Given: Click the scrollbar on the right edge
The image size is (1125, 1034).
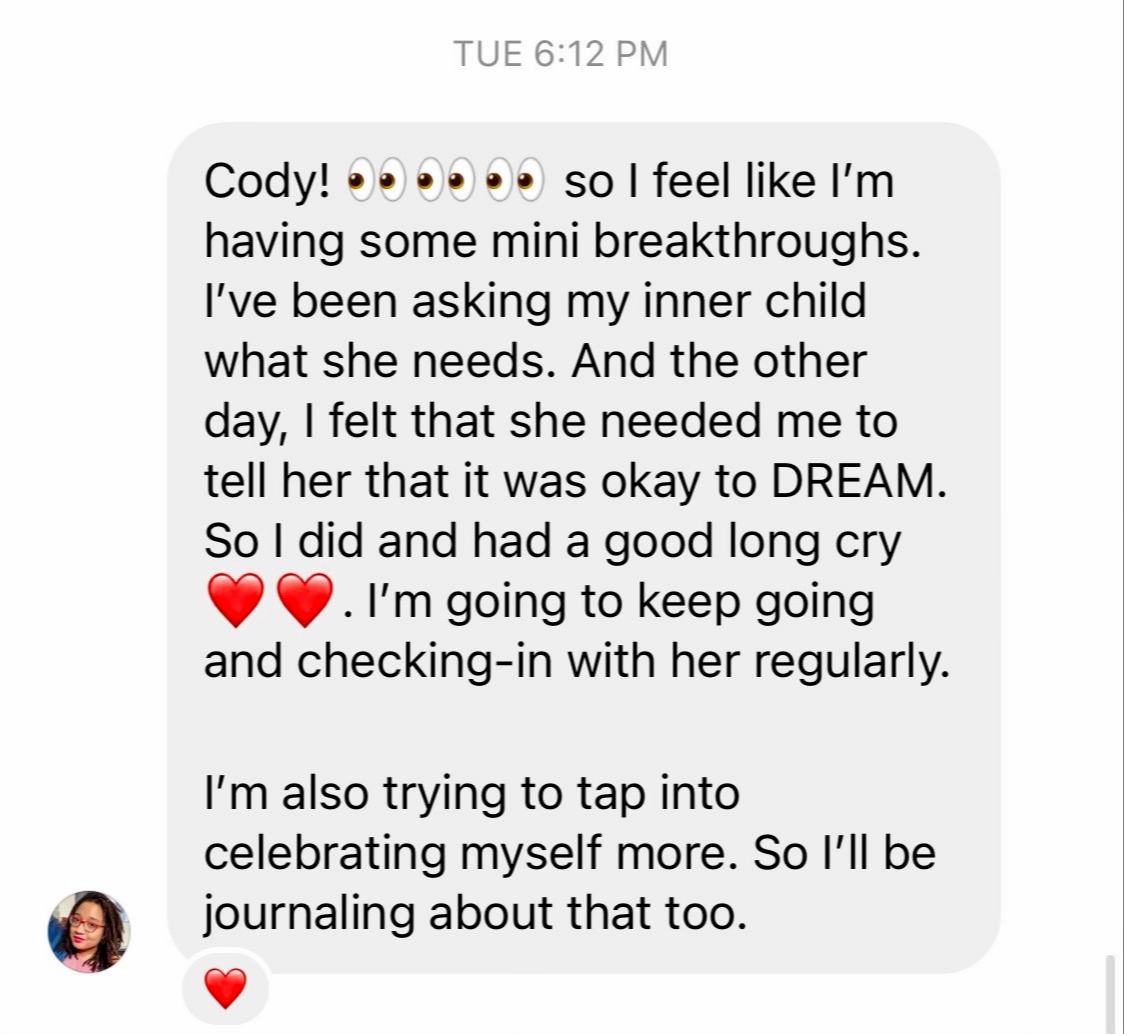Looking at the screenshot, I should pos(1110,994).
